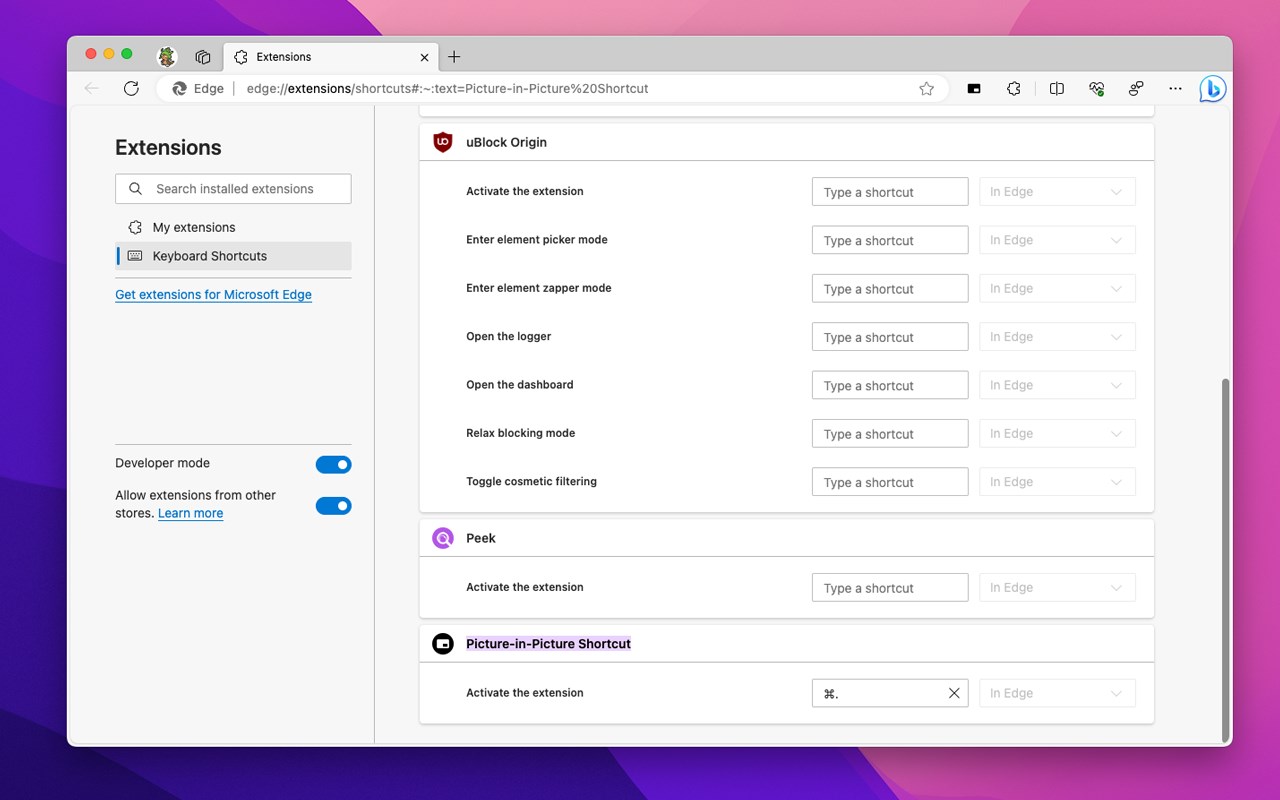
Task: Open scope dropdown for Enter element zapper mode
Action: tap(1057, 288)
